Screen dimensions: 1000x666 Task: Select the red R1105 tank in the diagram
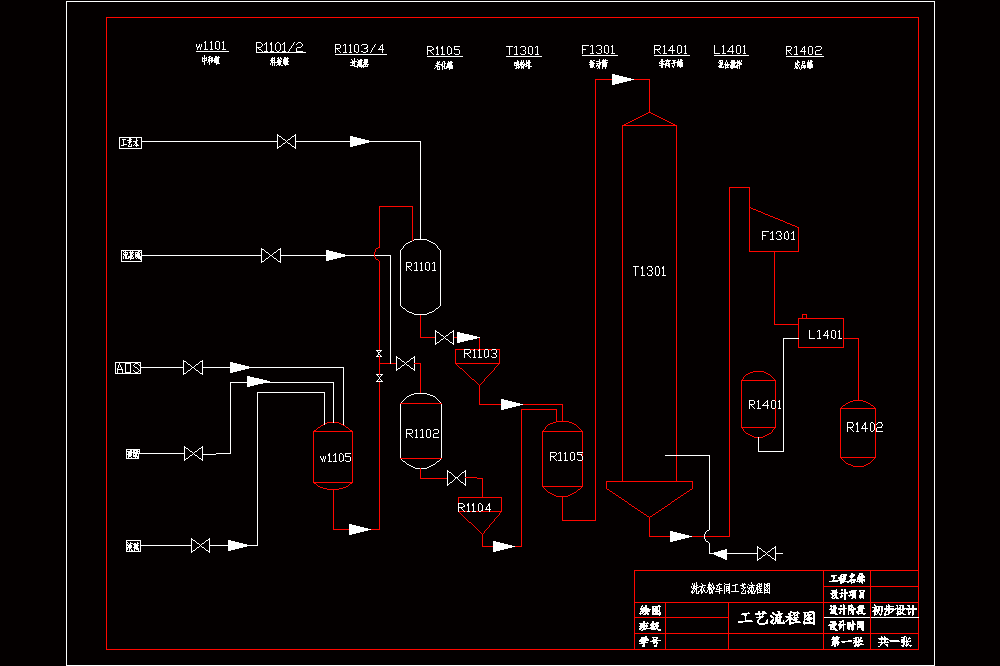(x=562, y=459)
